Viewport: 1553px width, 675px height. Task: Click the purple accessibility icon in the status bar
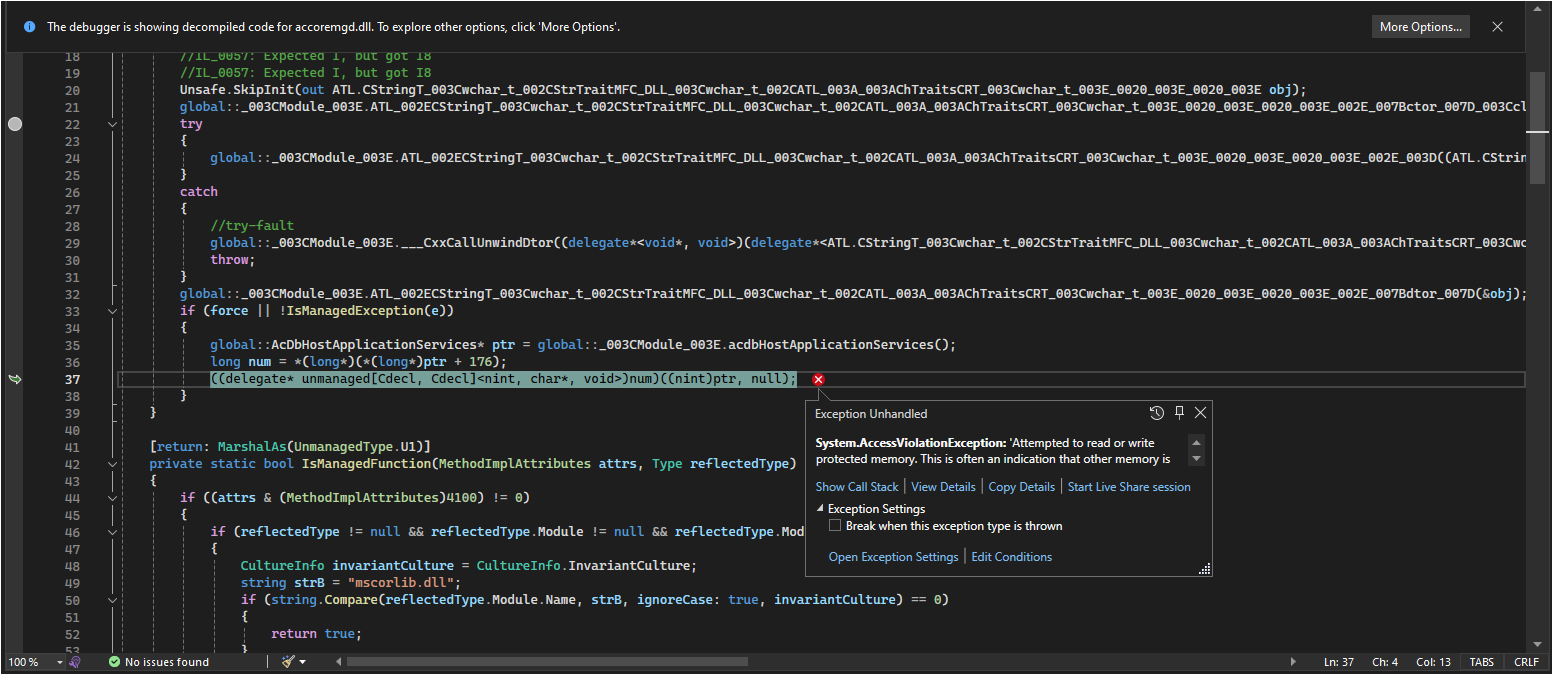pos(75,661)
